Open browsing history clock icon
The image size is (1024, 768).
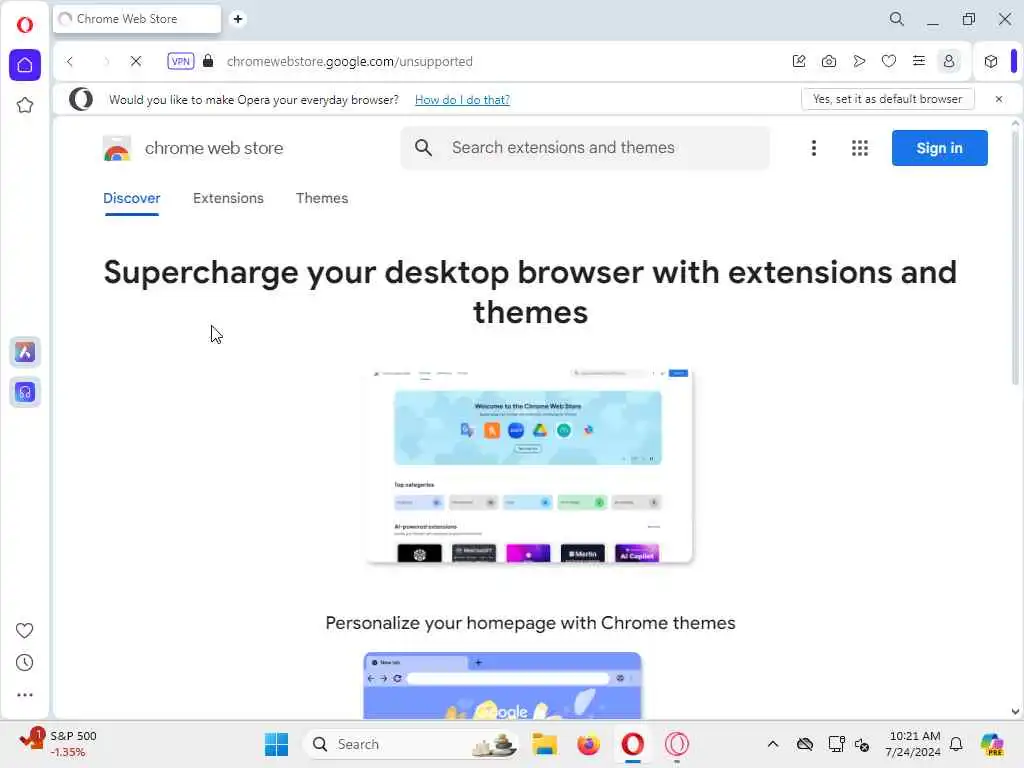coord(24,663)
